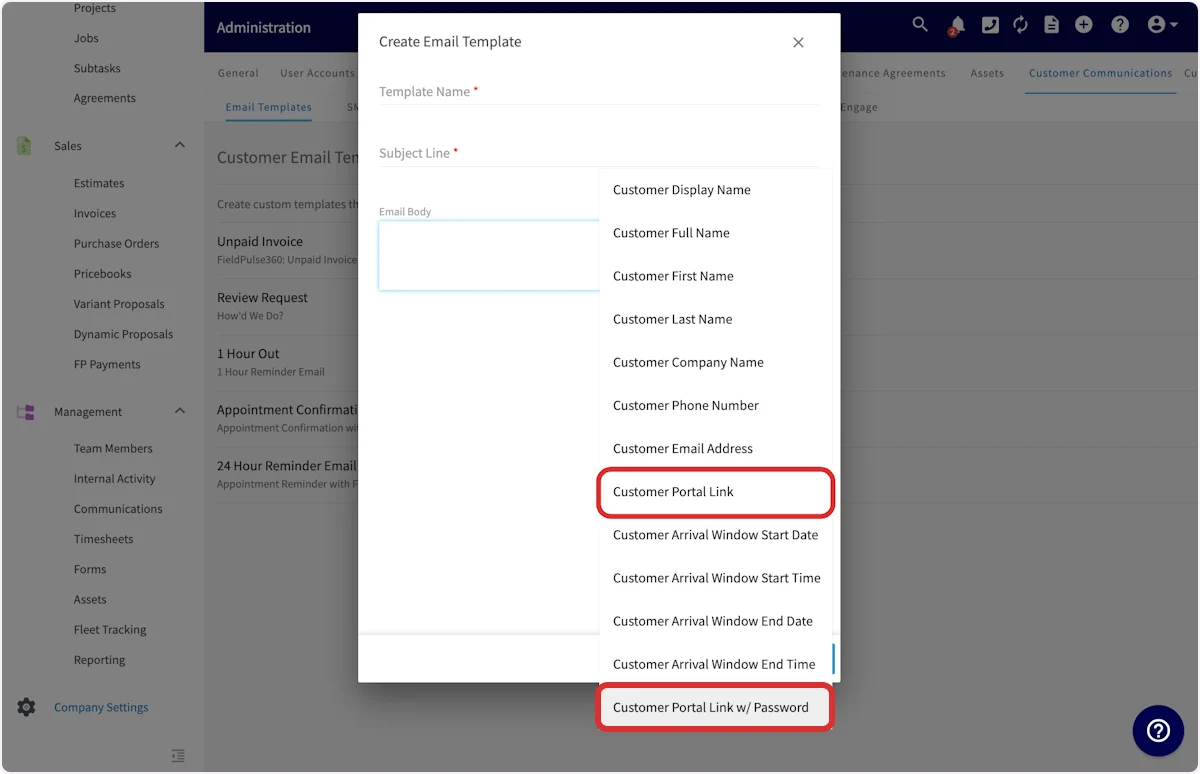Viewport: 1200px width, 774px height.
Task: Click inside the Email Body text area
Action: click(x=489, y=255)
